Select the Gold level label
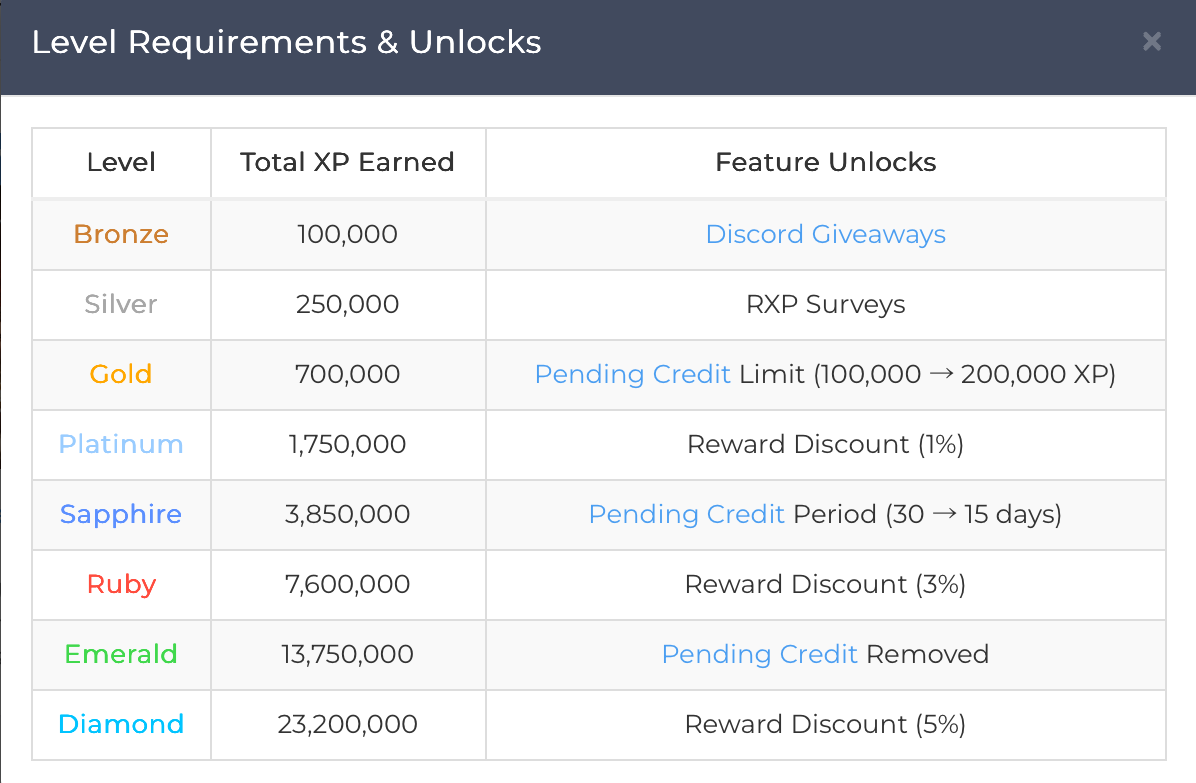This screenshot has width=1196, height=783. coord(120,374)
